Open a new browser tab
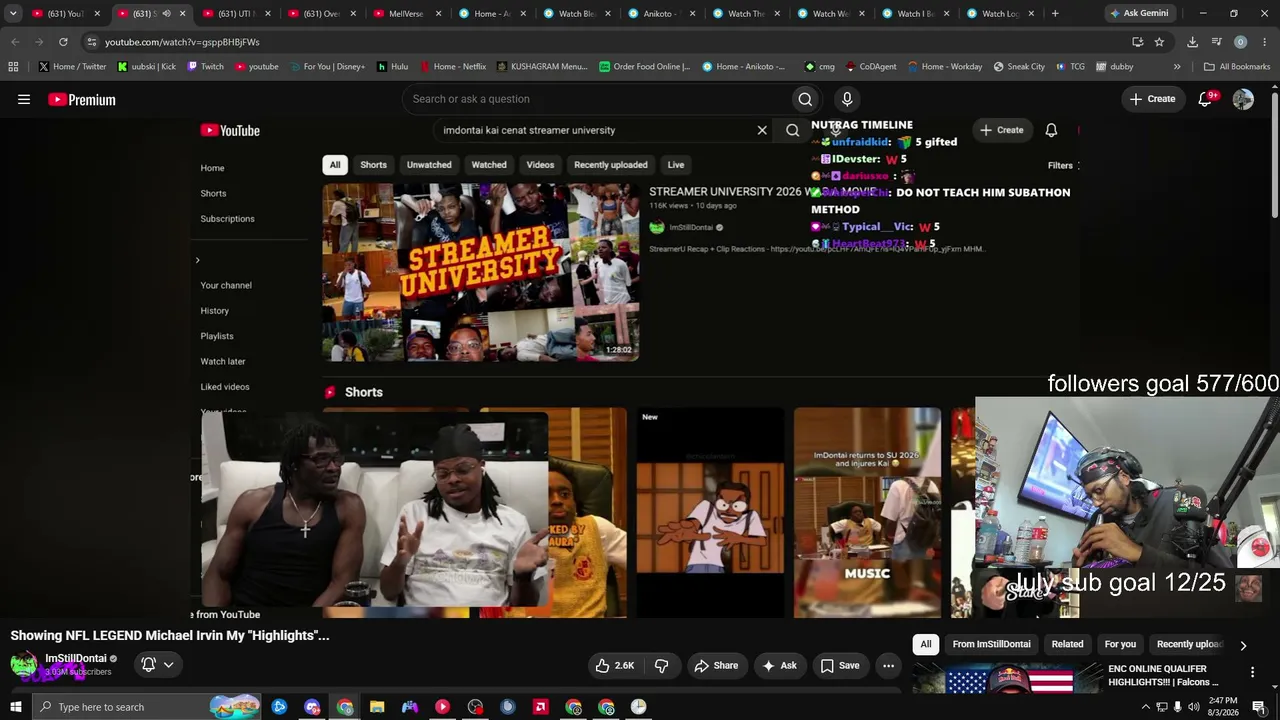This screenshot has width=1280, height=720. tap(1055, 13)
